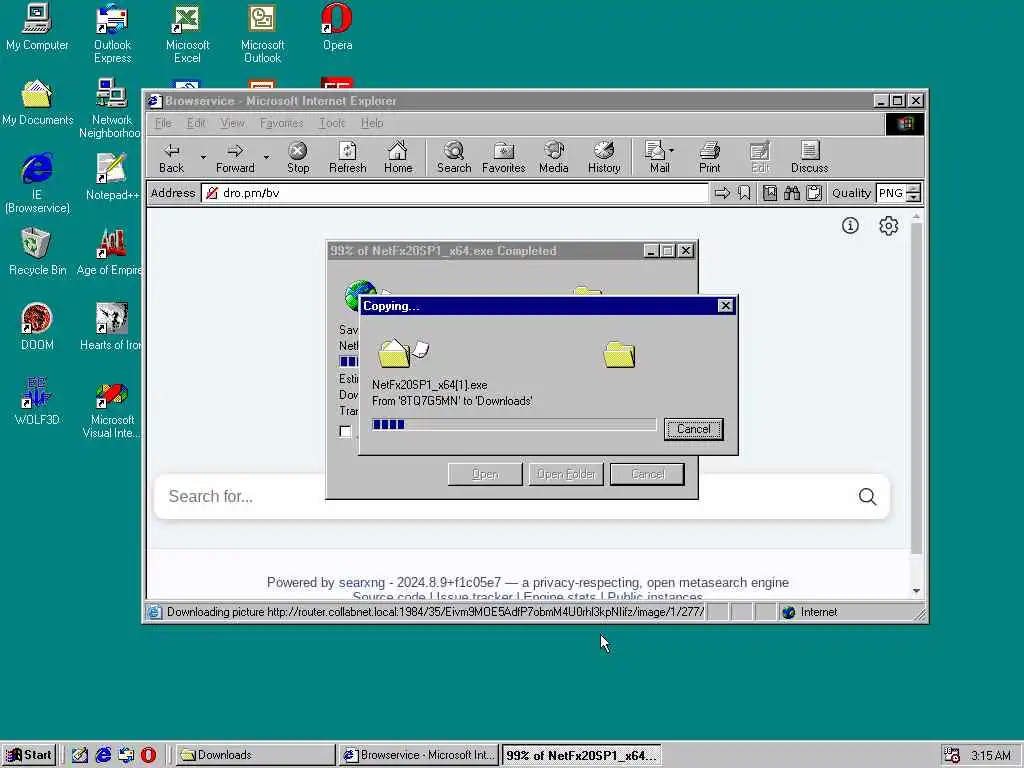Cancel the Copying dialog
Viewport: 1024px width, 768px height.
pyautogui.click(x=694, y=429)
